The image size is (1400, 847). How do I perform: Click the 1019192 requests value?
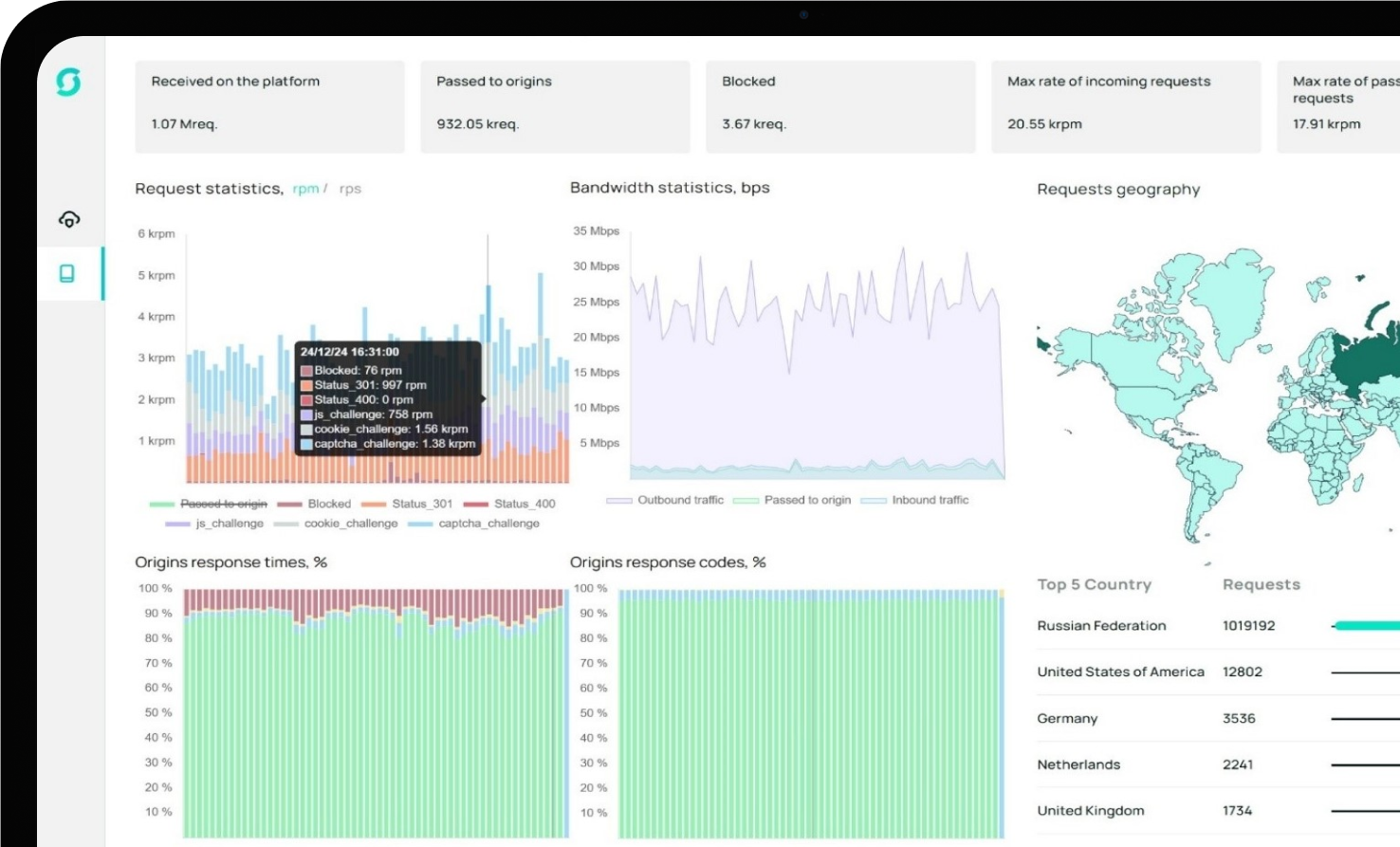point(1249,626)
